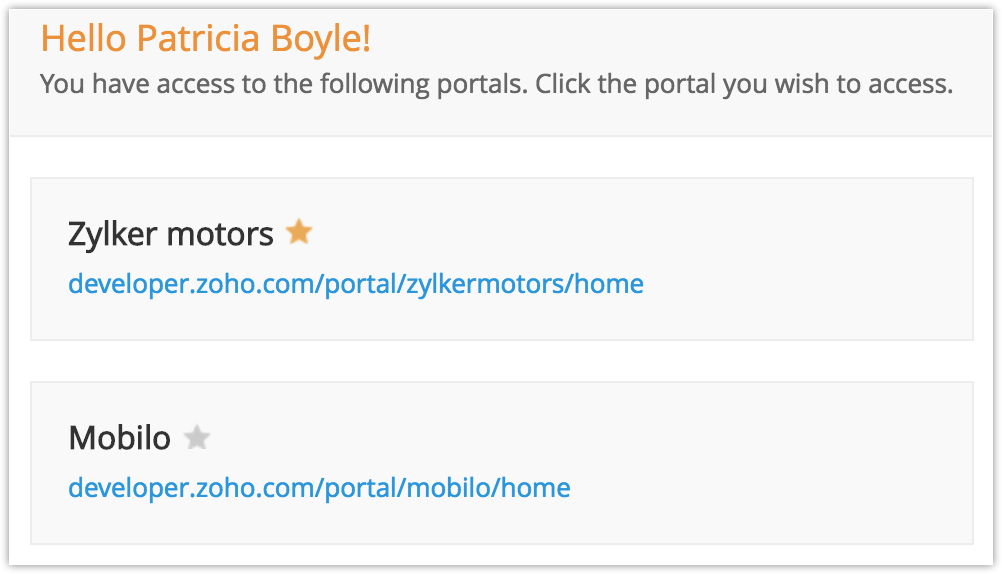Toggle the orange favorite star off

click(x=298, y=233)
